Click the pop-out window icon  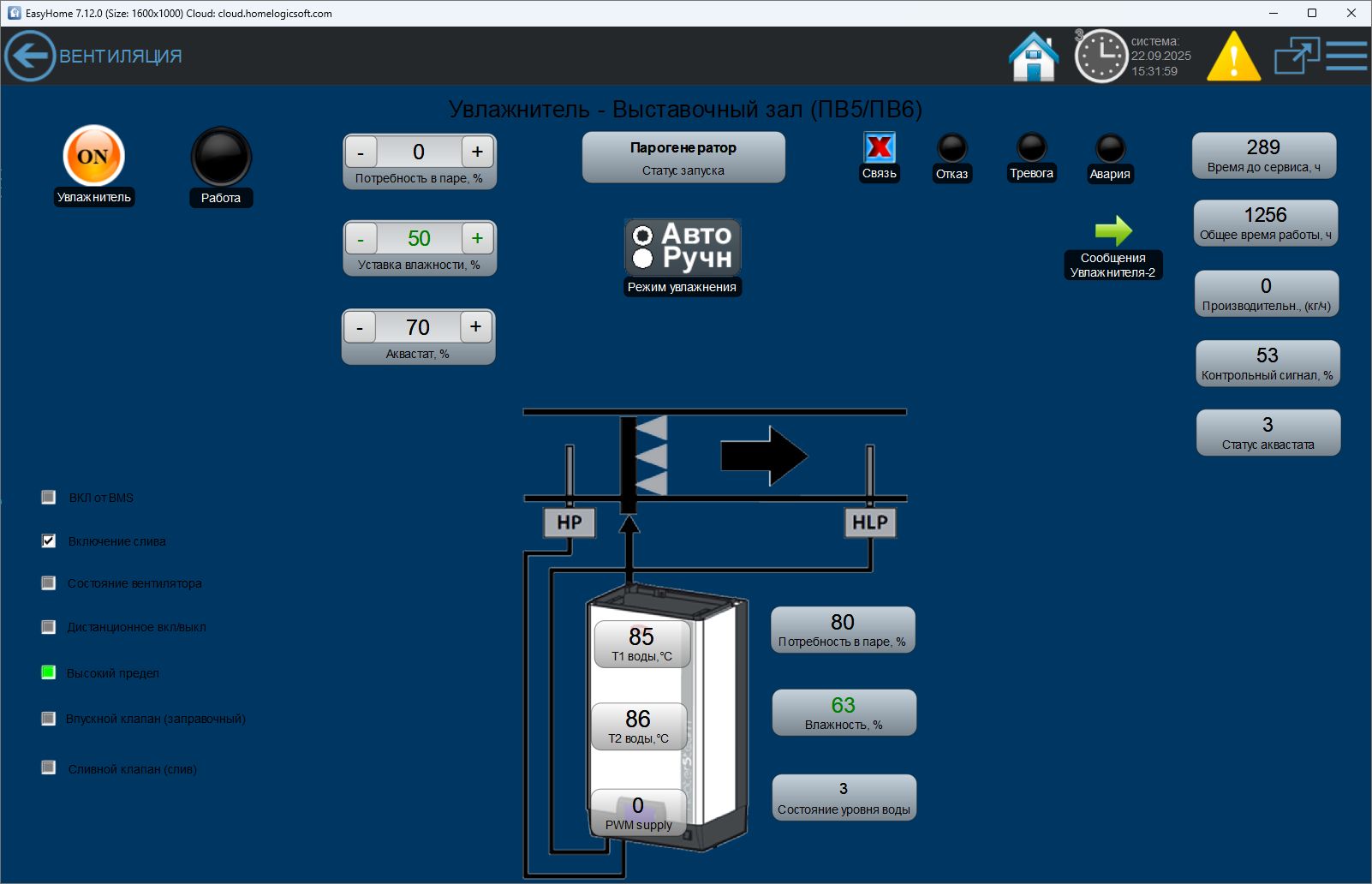coord(1296,57)
